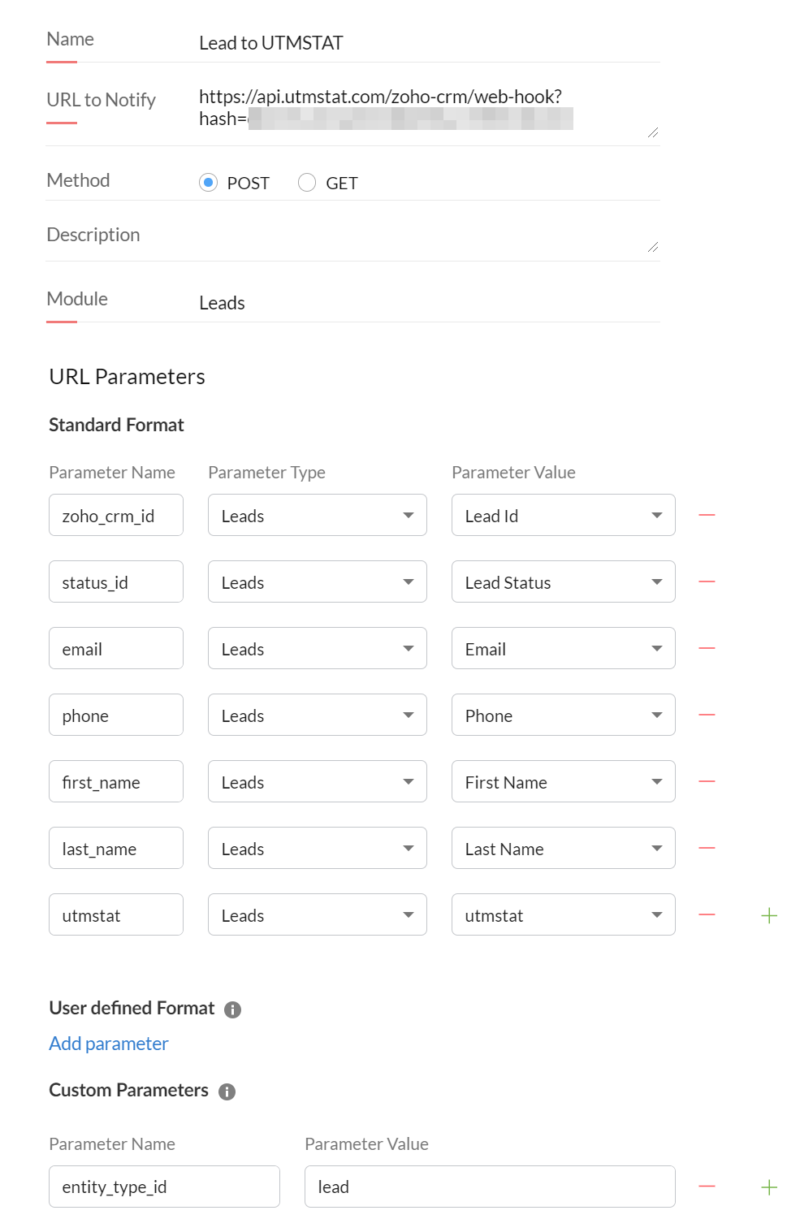Screen dimensions: 800x1219
Task: Click the Description text area
Action: (425, 236)
